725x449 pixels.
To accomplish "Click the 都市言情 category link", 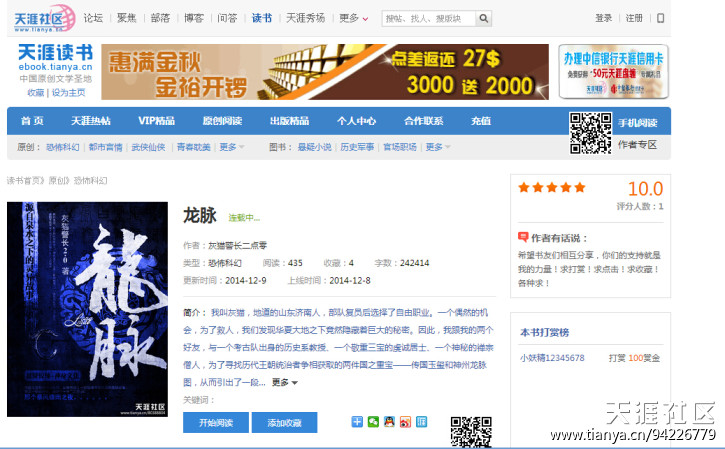I will tap(105, 147).
